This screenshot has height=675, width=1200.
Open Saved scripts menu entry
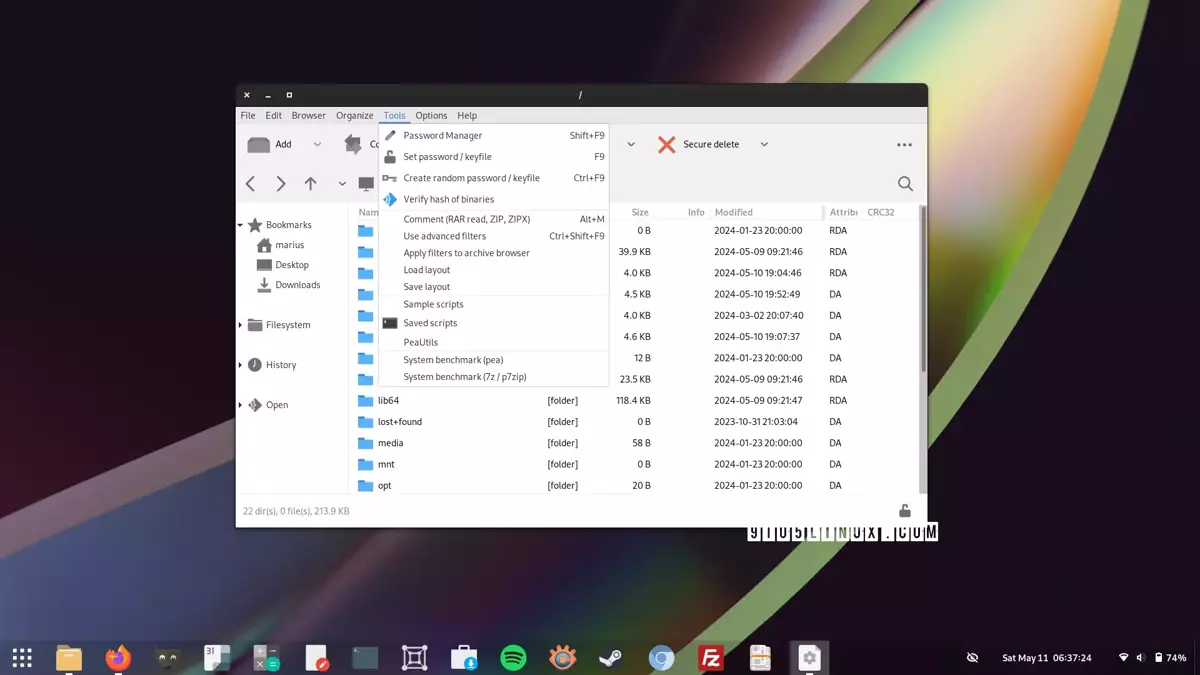[494, 323]
